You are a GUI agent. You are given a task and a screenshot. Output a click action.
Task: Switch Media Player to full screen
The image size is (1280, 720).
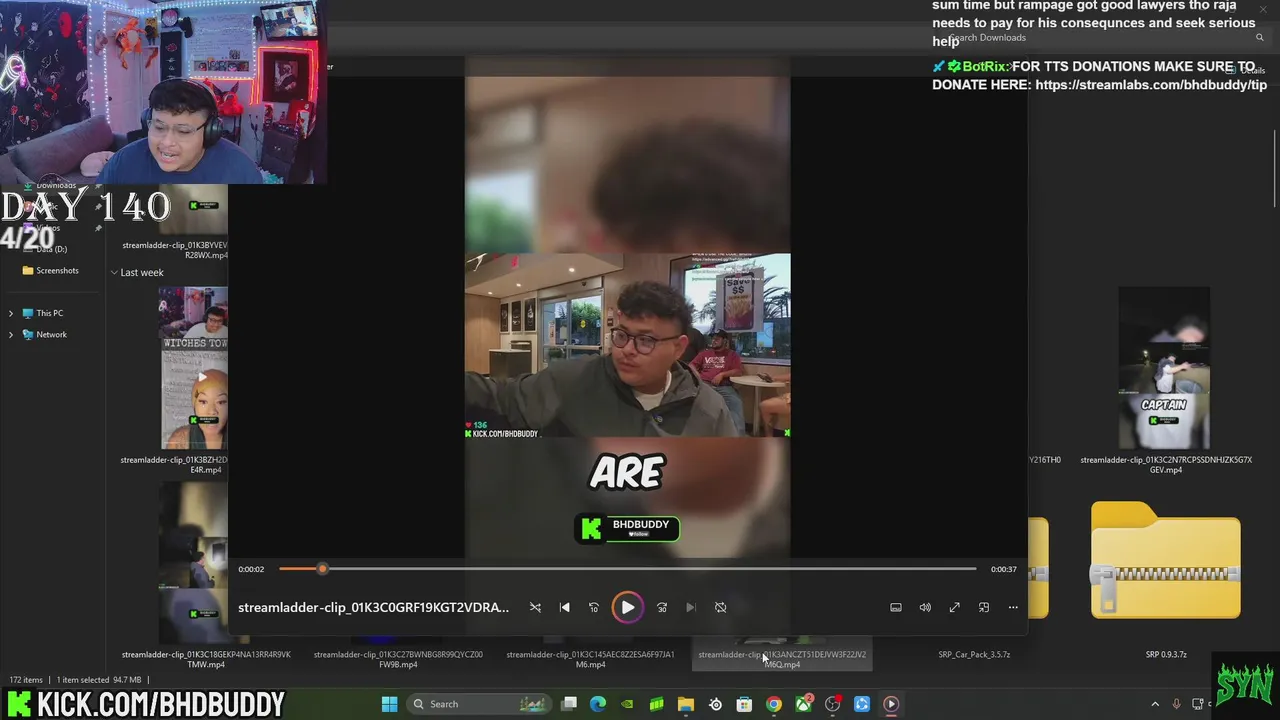(954, 607)
